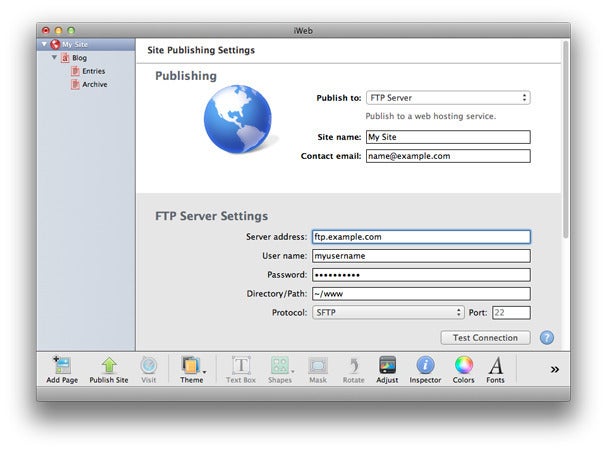Click the Archive page icon in sidebar
Image resolution: width=606 pixels, height=451 pixels.
coord(75,84)
